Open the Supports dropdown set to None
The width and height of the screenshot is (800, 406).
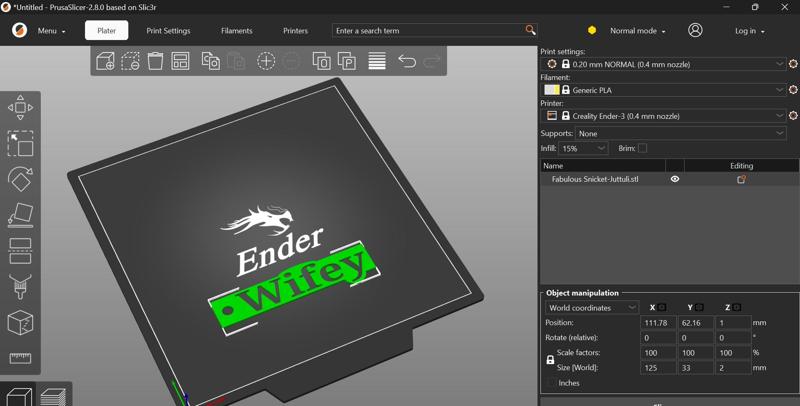[681, 133]
